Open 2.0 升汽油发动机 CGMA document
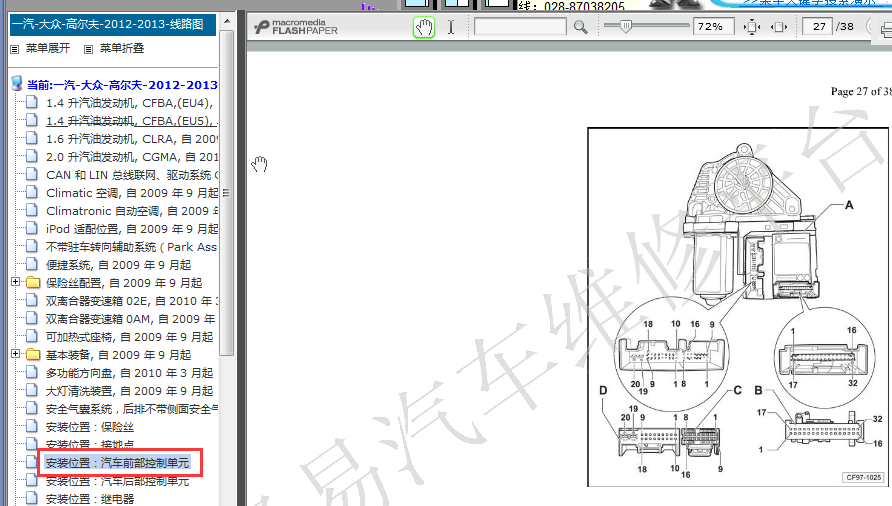This screenshot has width=892, height=506. tap(131, 157)
